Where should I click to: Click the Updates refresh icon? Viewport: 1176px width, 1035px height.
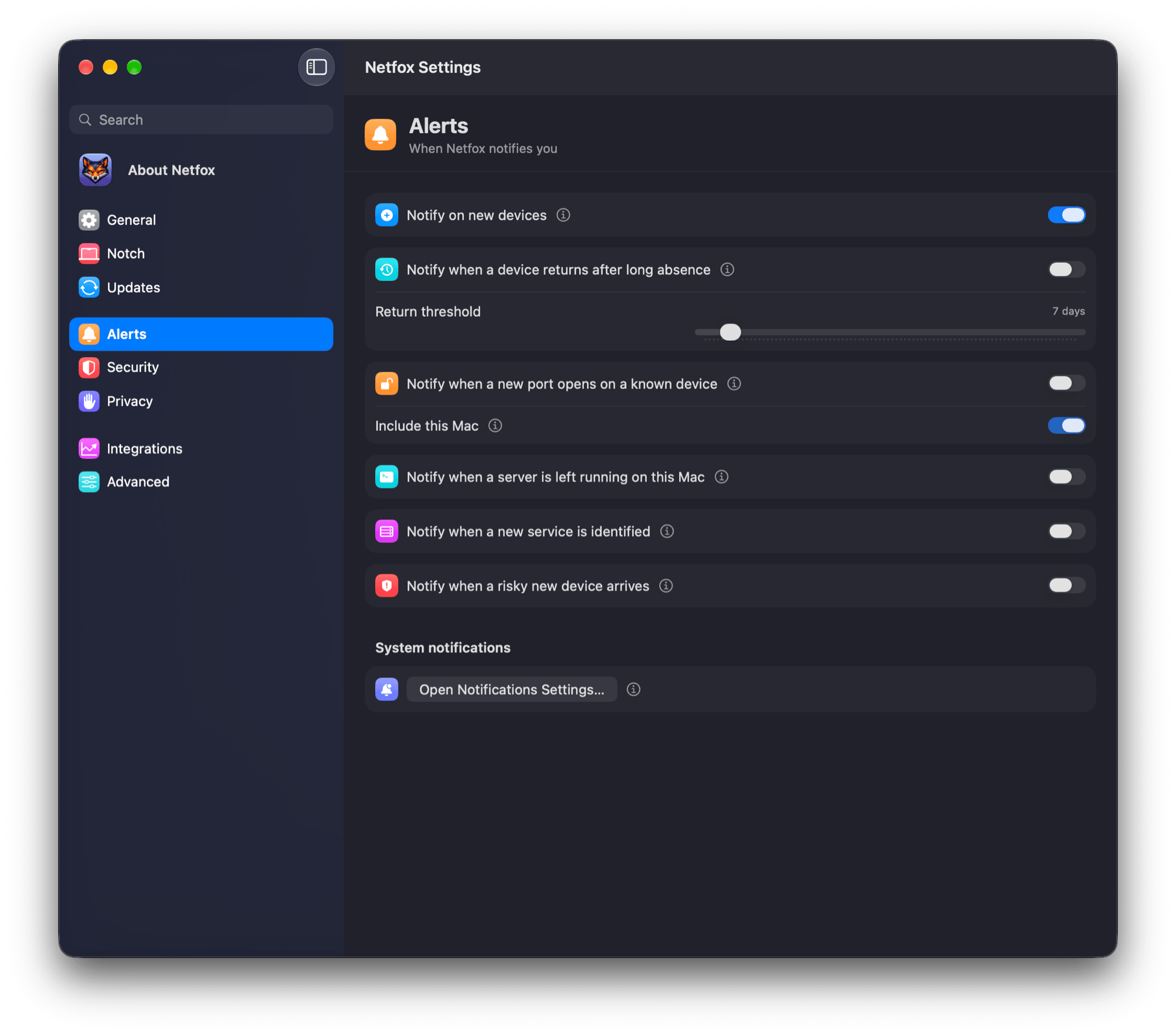(89, 287)
